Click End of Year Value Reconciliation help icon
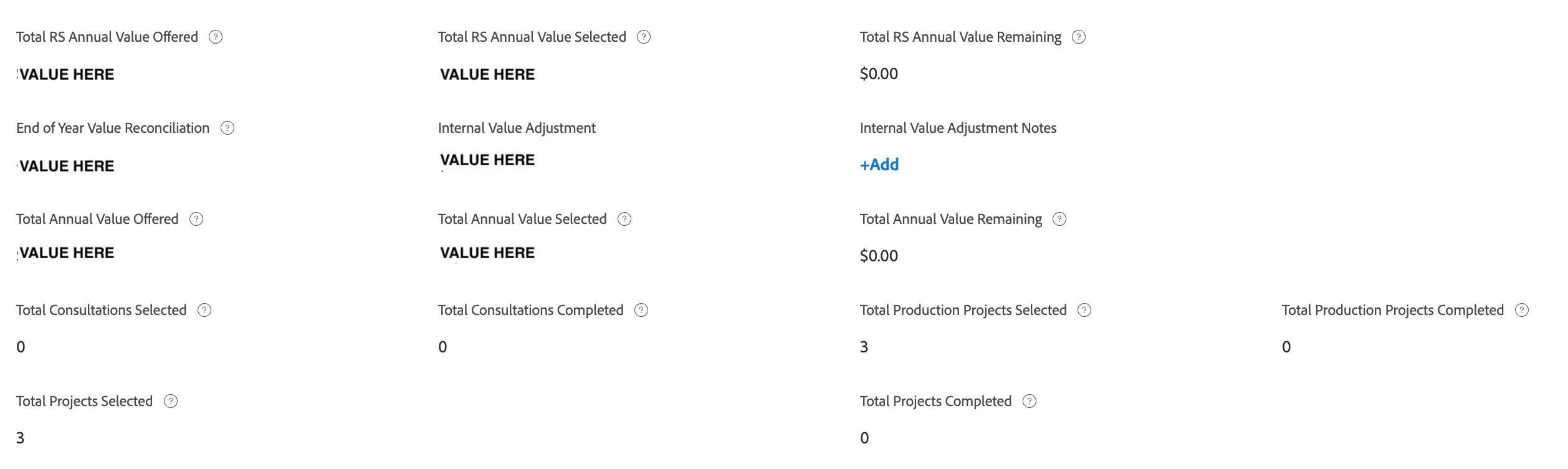This screenshot has width=1568, height=469. click(x=227, y=128)
